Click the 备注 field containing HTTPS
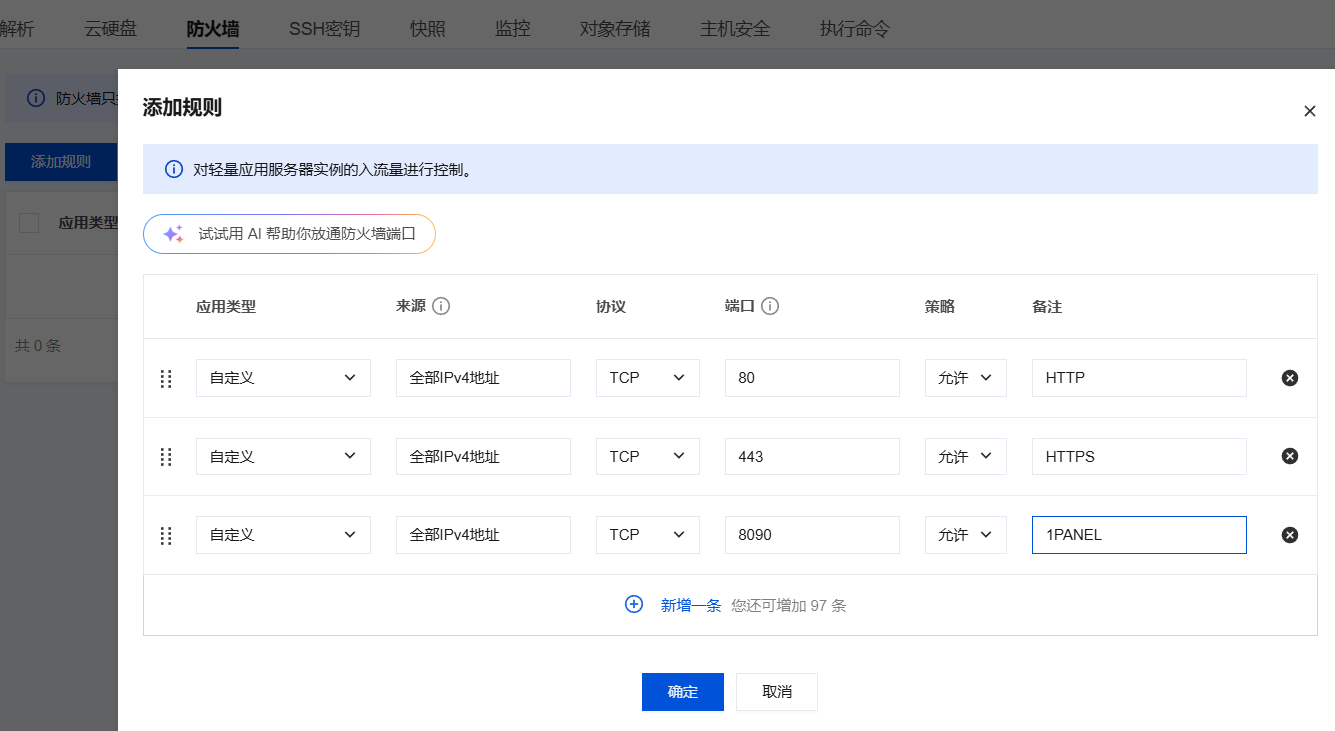Viewport: 1335px width, 731px height. tap(1138, 456)
